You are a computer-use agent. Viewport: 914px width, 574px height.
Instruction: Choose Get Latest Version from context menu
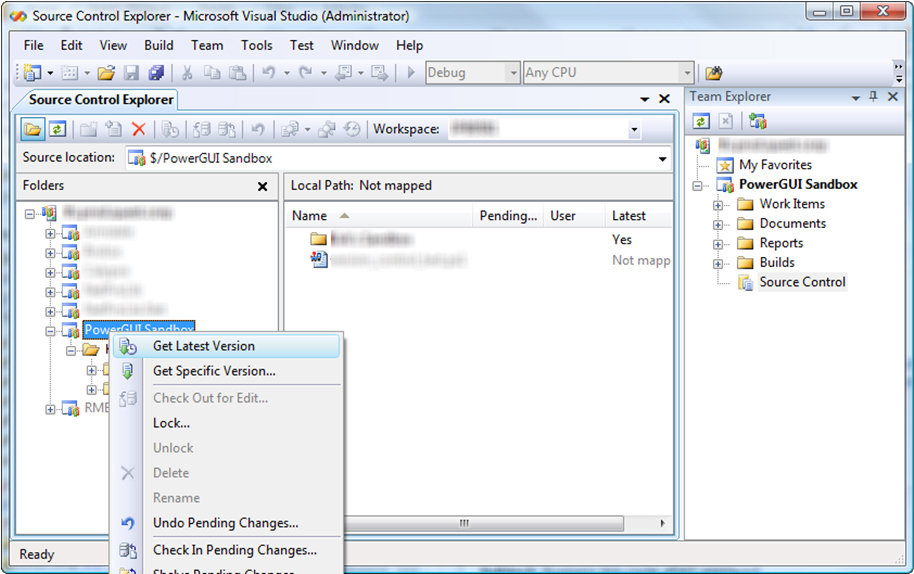(x=204, y=346)
